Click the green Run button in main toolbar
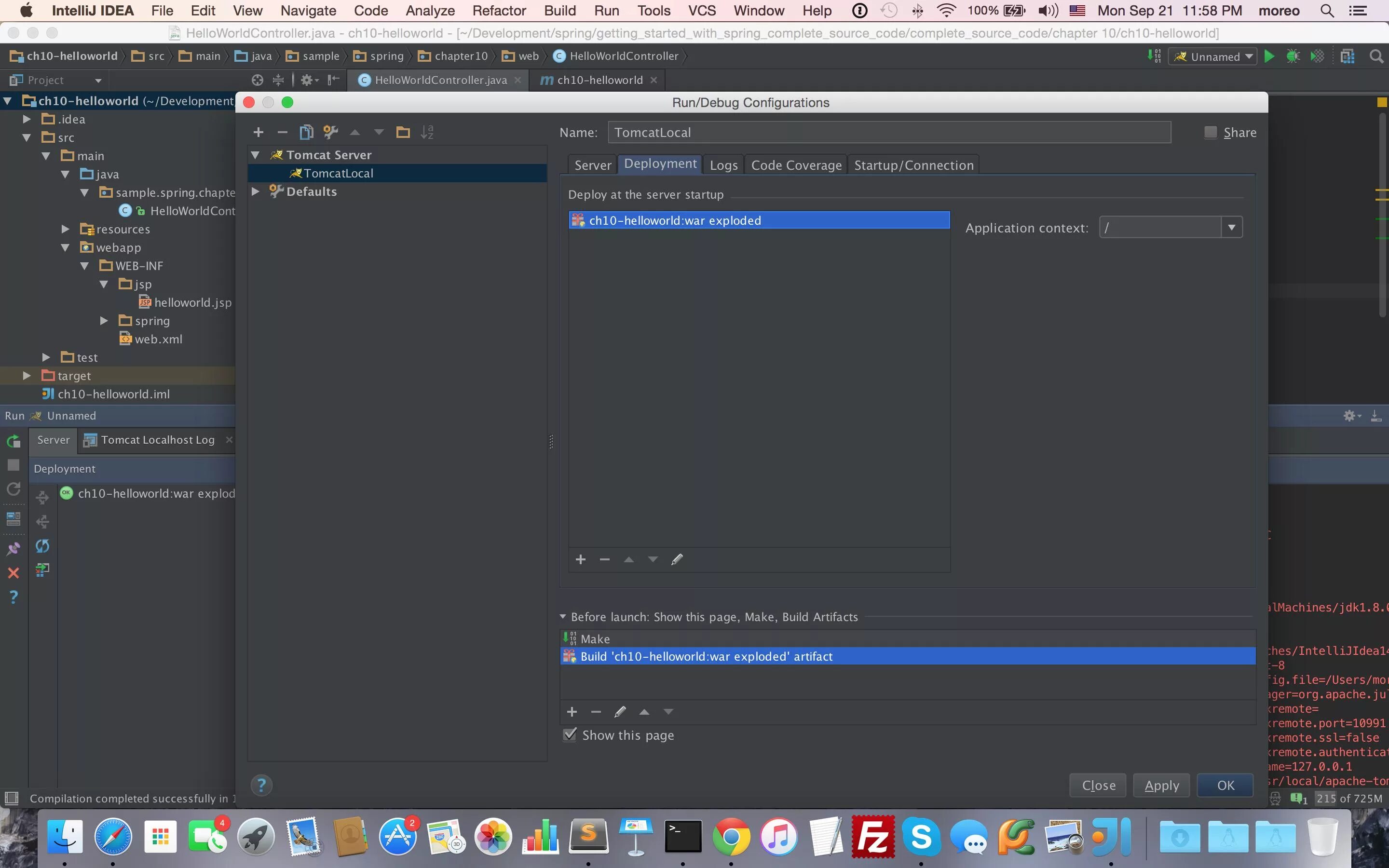Image resolution: width=1389 pixels, height=868 pixels. pyautogui.click(x=1269, y=56)
